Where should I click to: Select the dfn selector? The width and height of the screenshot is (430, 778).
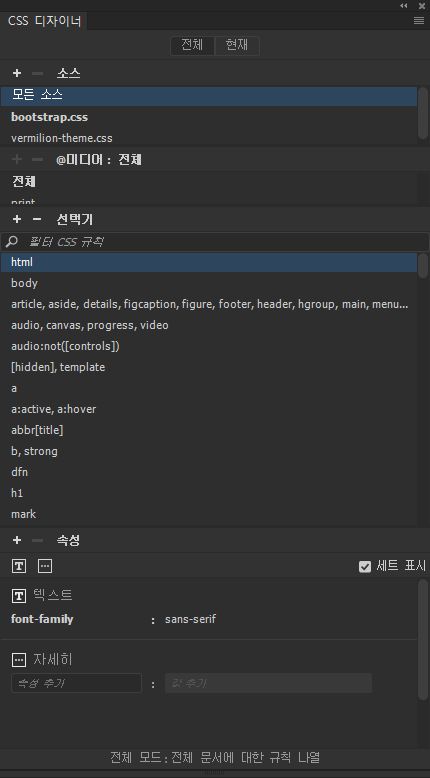pyautogui.click(x=209, y=472)
